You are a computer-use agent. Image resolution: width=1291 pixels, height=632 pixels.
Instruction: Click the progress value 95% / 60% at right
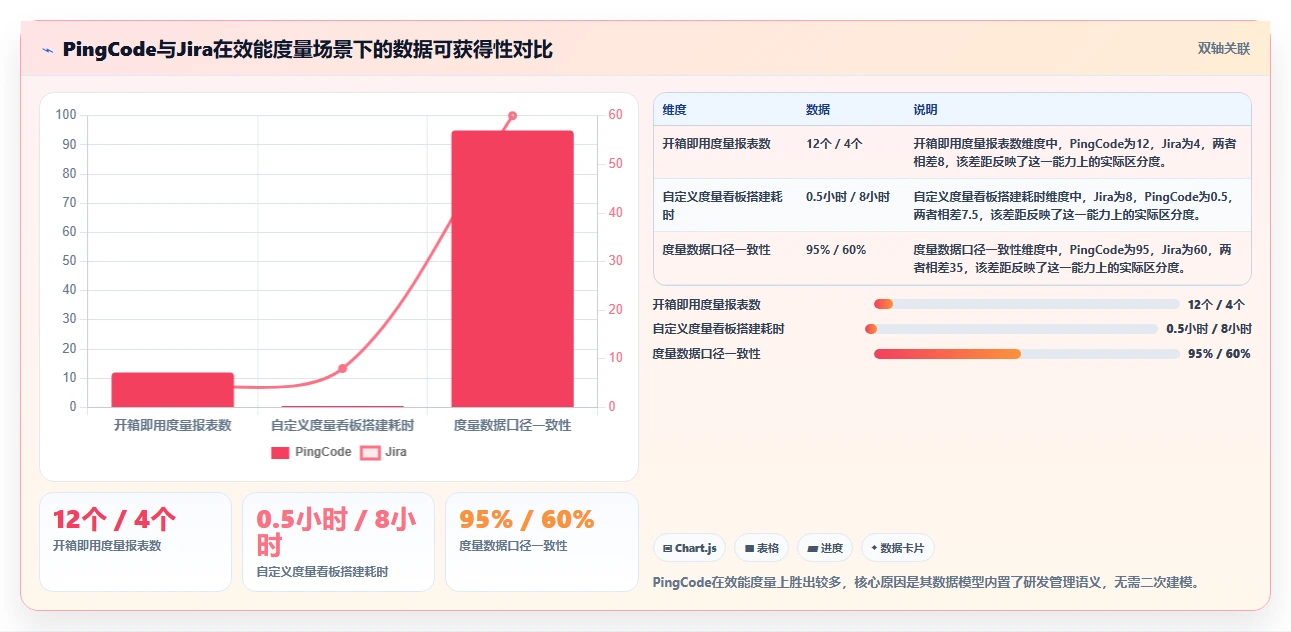coord(1219,354)
